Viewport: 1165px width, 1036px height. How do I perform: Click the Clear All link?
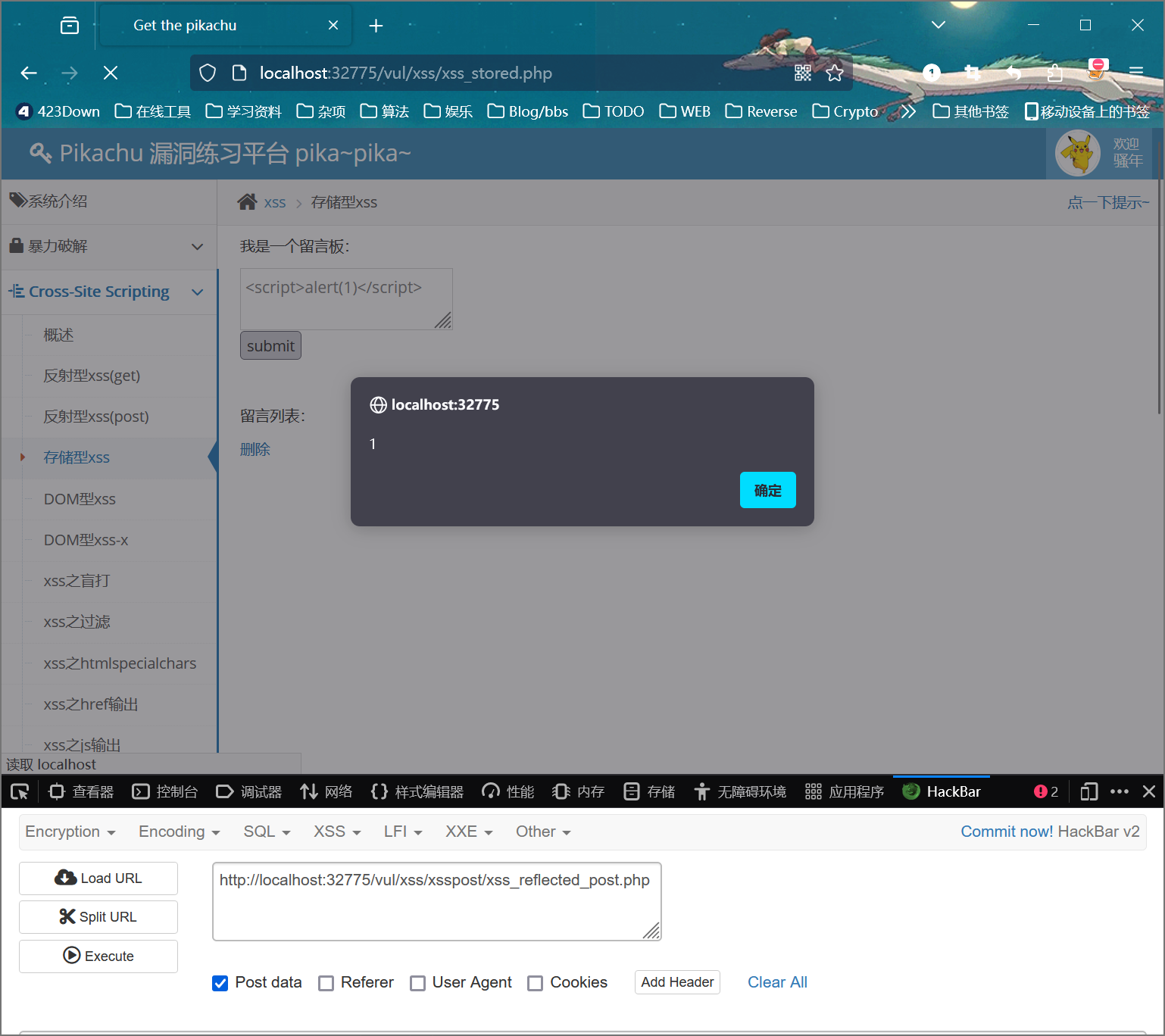[777, 982]
